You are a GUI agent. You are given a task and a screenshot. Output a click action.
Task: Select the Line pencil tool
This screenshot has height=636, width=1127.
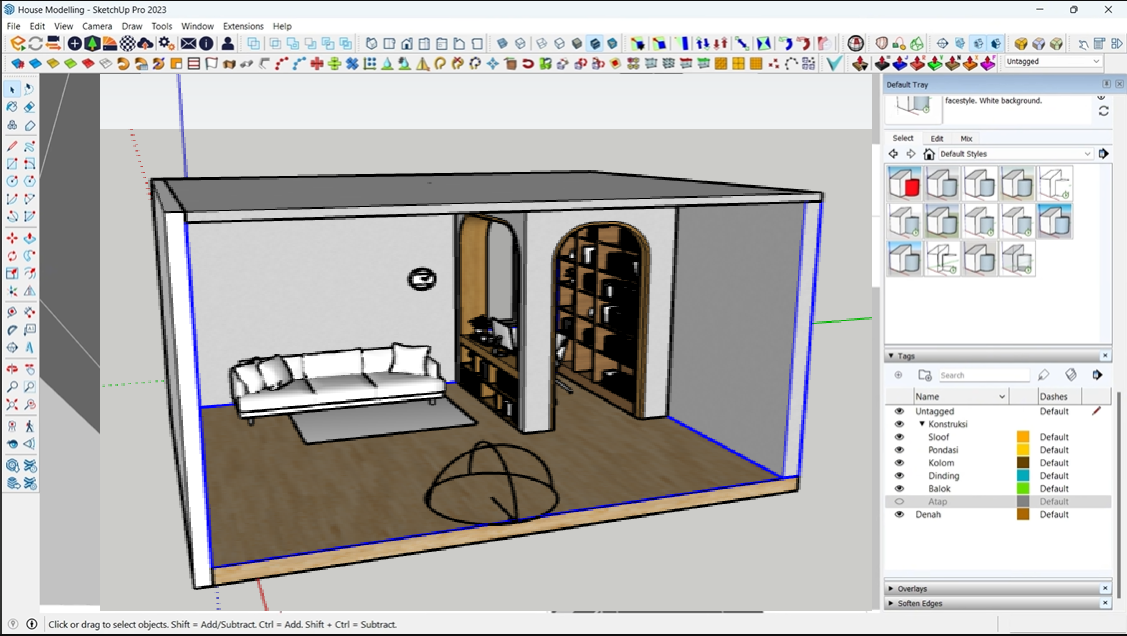12,146
